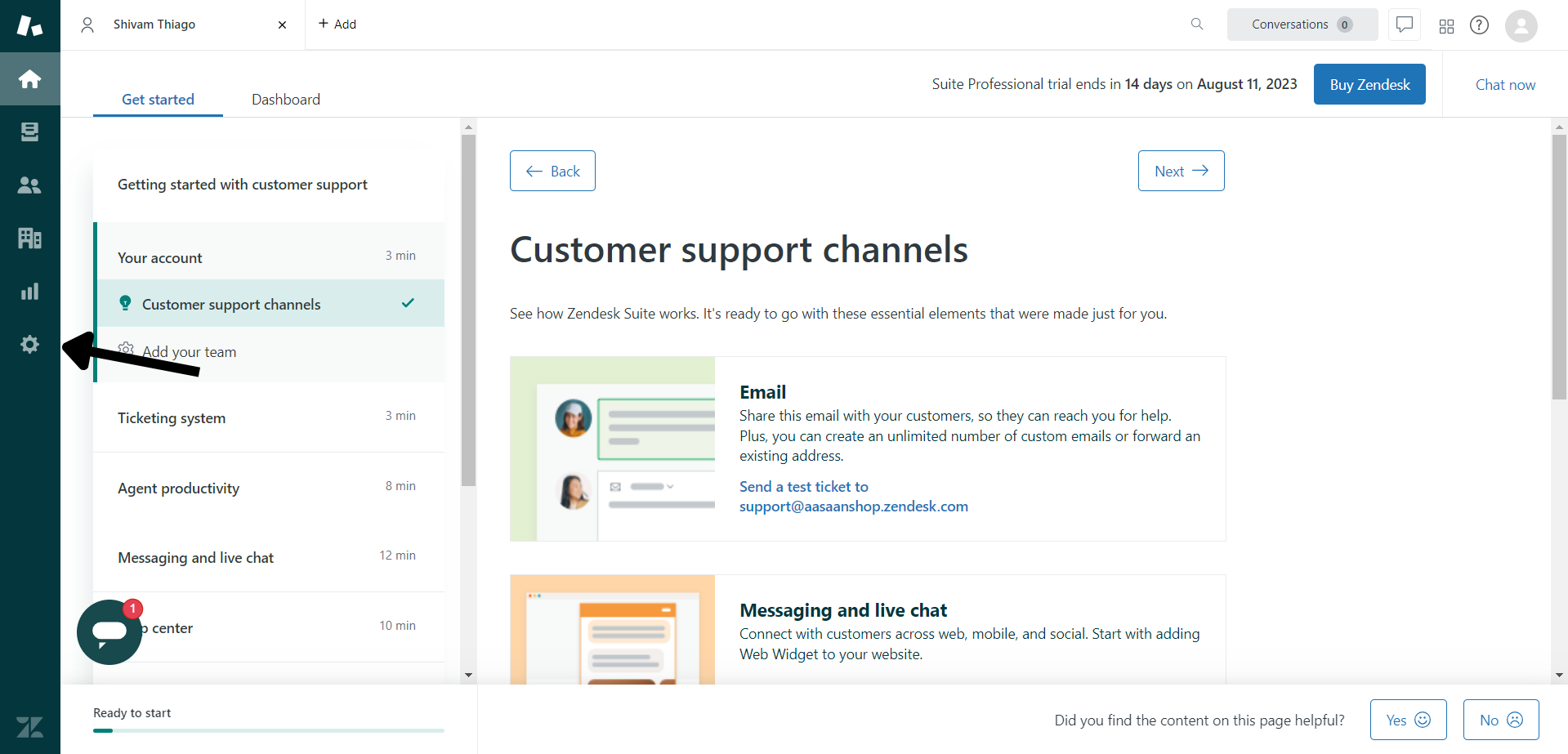Expand the Agent productivity section
The width and height of the screenshot is (1568, 754).
pyautogui.click(x=269, y=488)
